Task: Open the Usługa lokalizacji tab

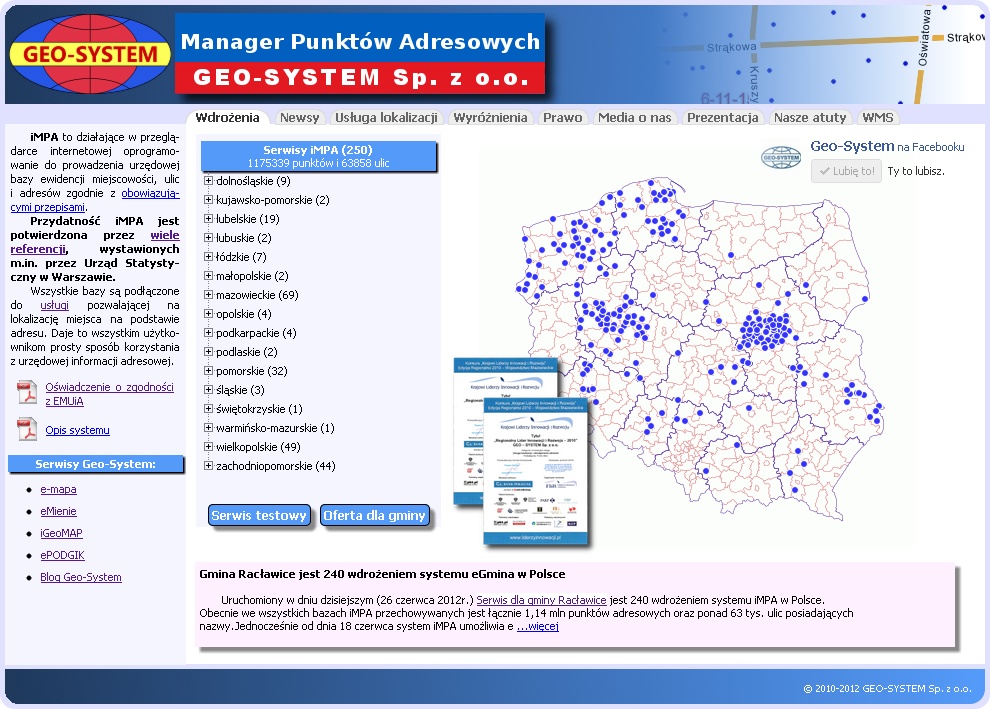Action: point(386,117)
